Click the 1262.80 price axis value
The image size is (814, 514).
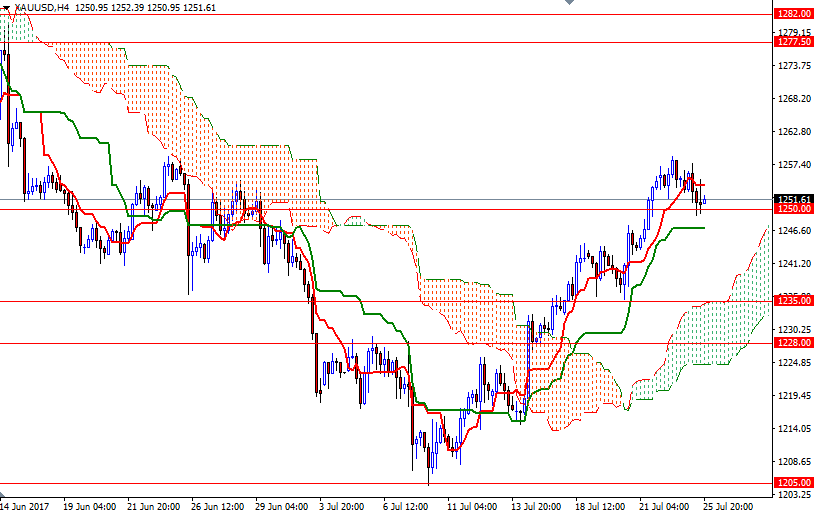(x=794, y=132)
